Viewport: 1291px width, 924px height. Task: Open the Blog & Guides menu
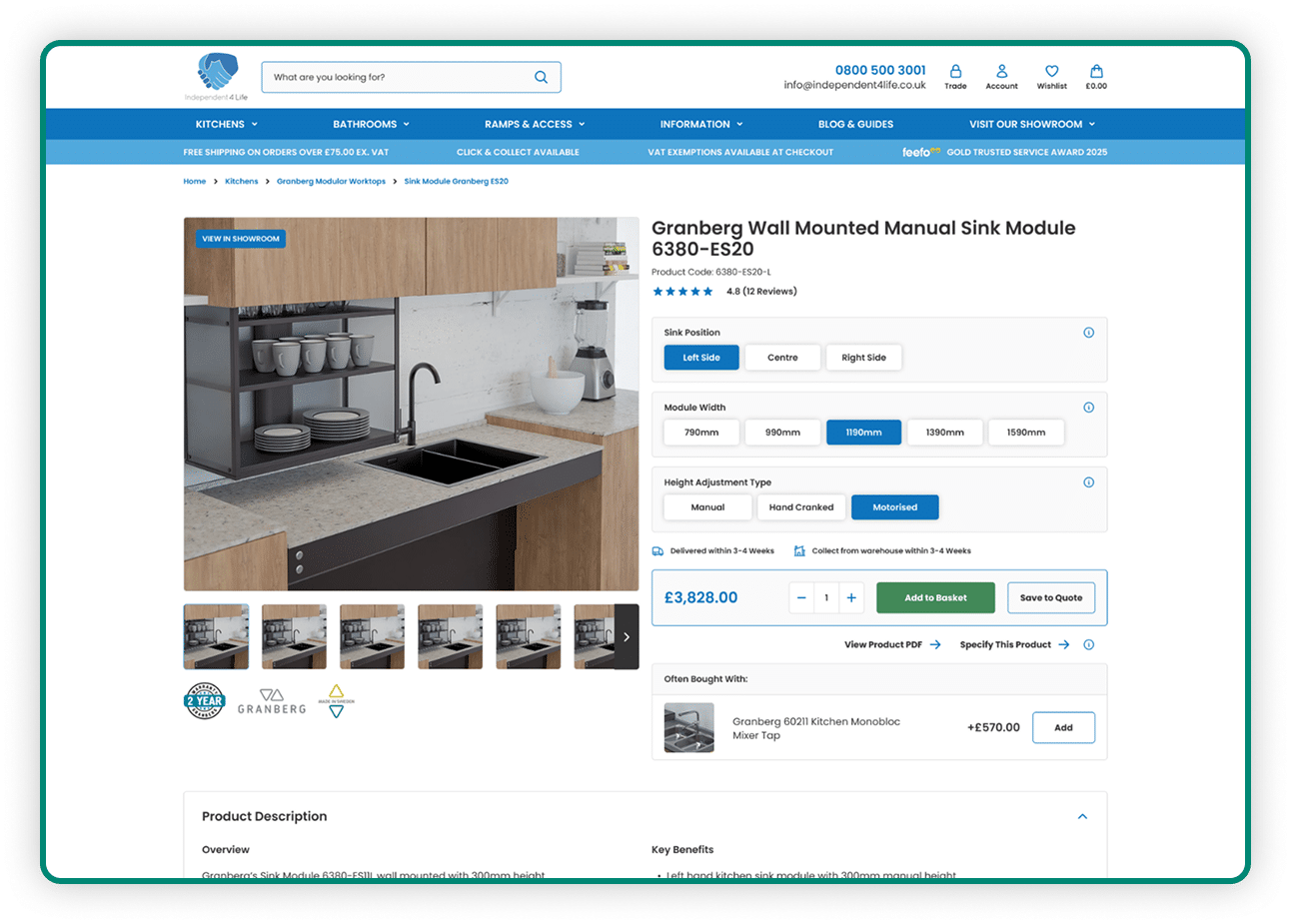[855, 124]
